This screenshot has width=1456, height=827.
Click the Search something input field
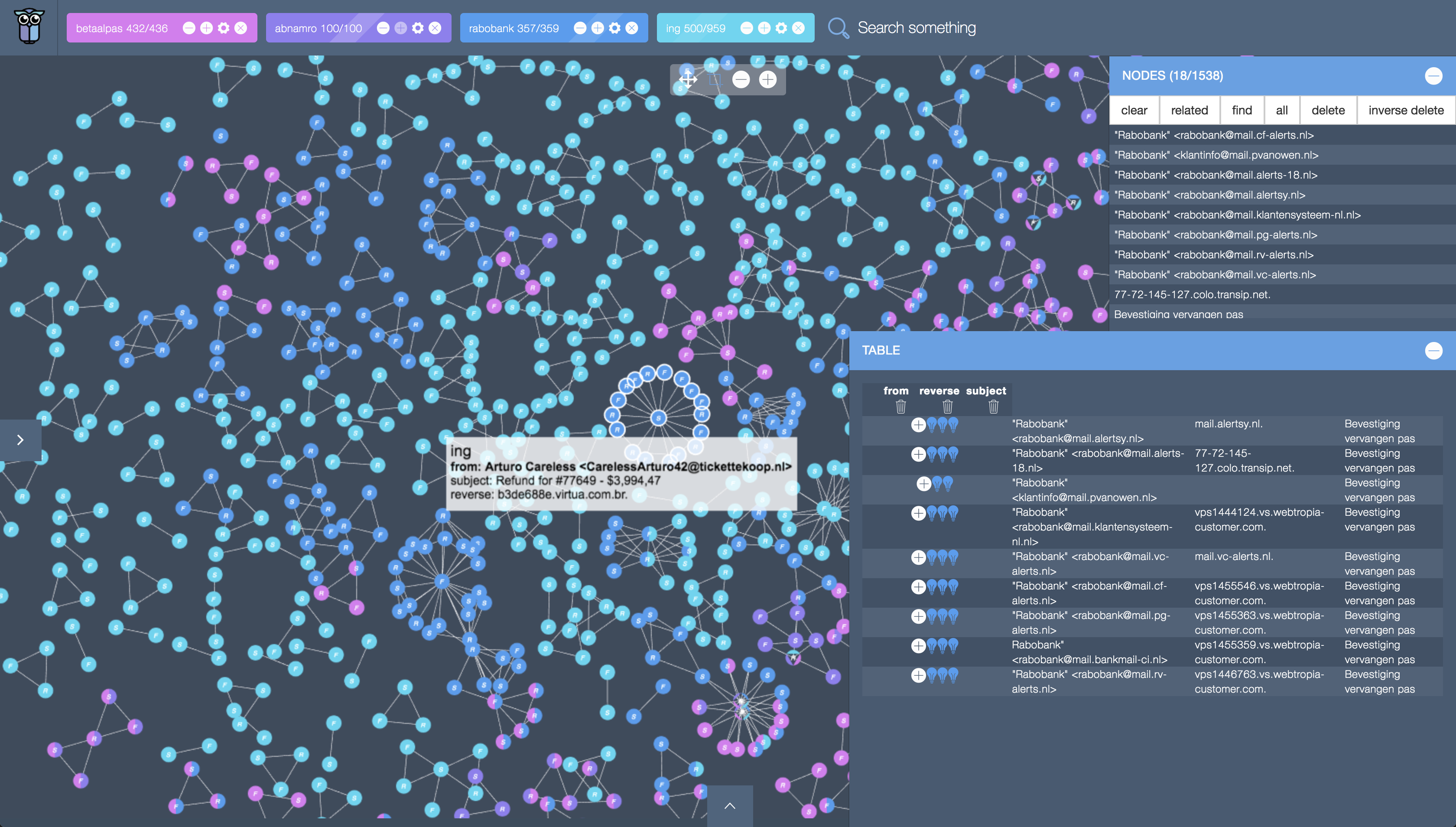pyautogui.click(x=916, y=28)
